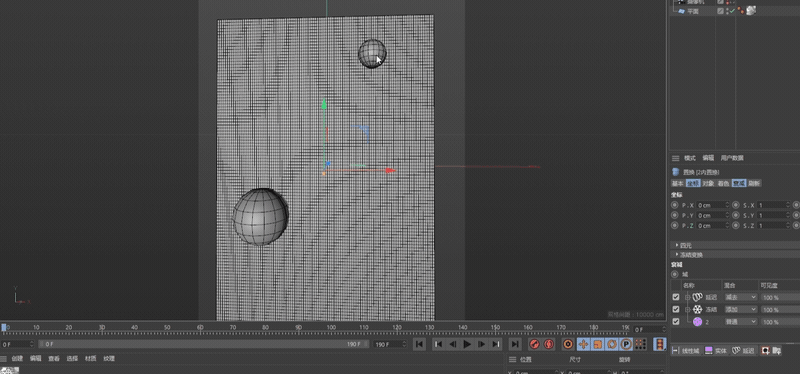
Task: Click the rightmost field list add icon
Action: coord(777,351)
